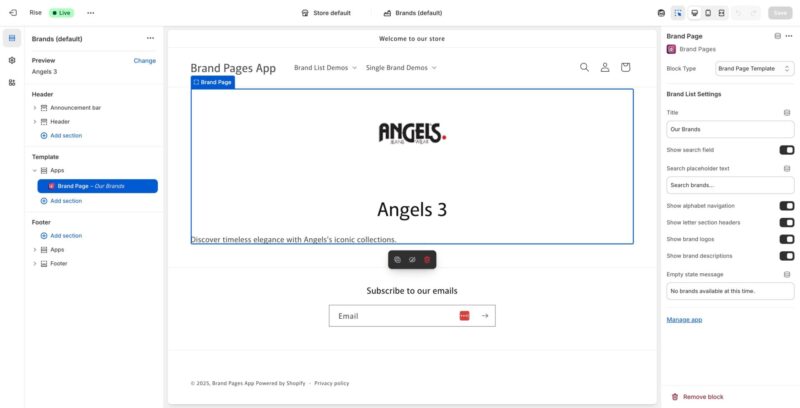Toggle Show letter section headers switch
The width and height of the screenshot is (800, 408).
click(787, 222)
